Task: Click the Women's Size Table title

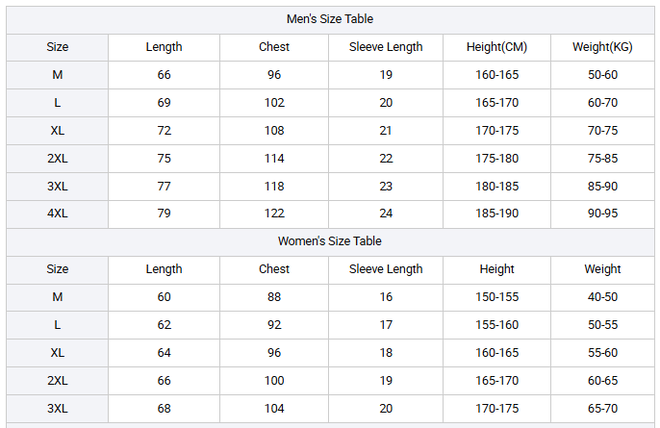Action: click(x=330, y=241)
